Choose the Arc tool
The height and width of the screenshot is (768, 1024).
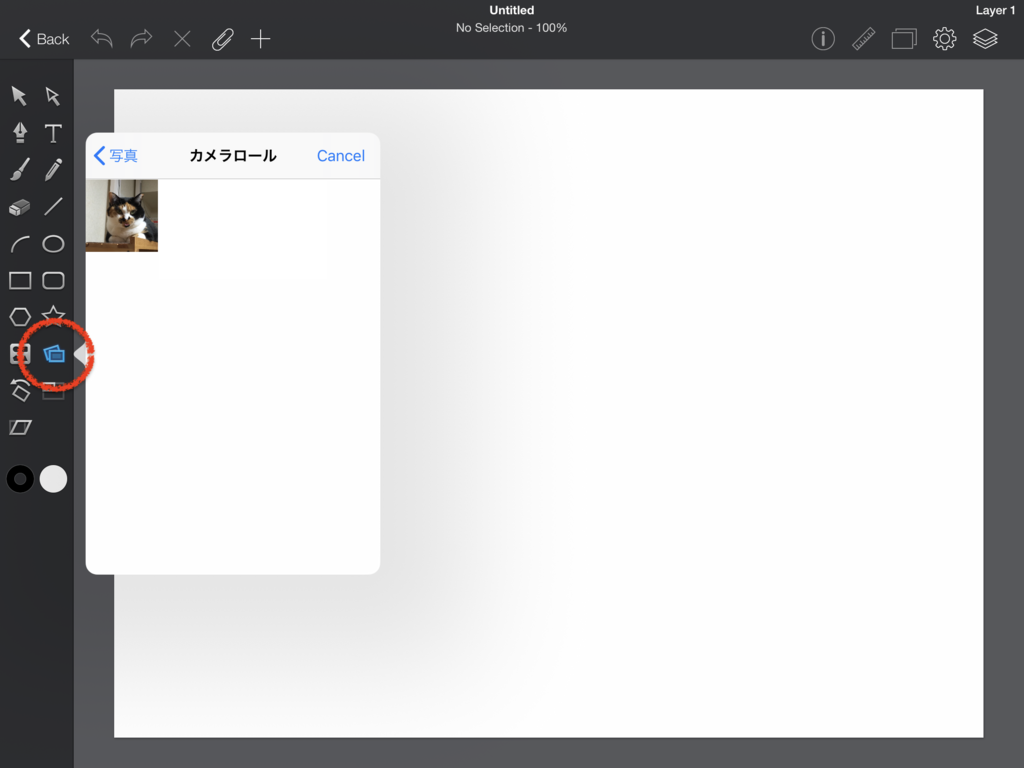pyautogui.click(x=20, y=244)
